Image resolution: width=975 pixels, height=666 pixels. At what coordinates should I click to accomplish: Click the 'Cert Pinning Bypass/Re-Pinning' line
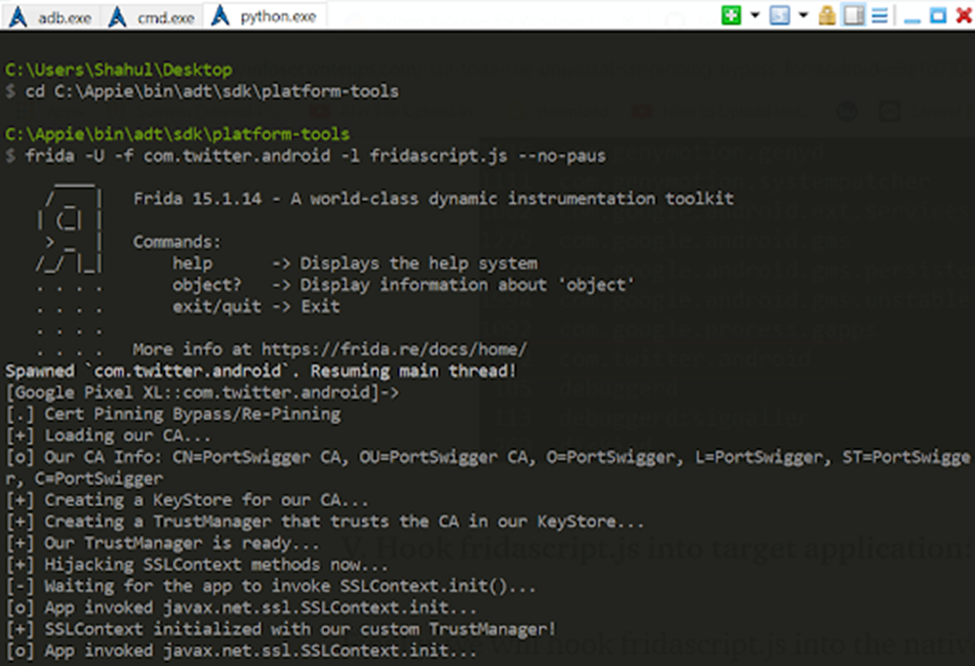(173, 414)
